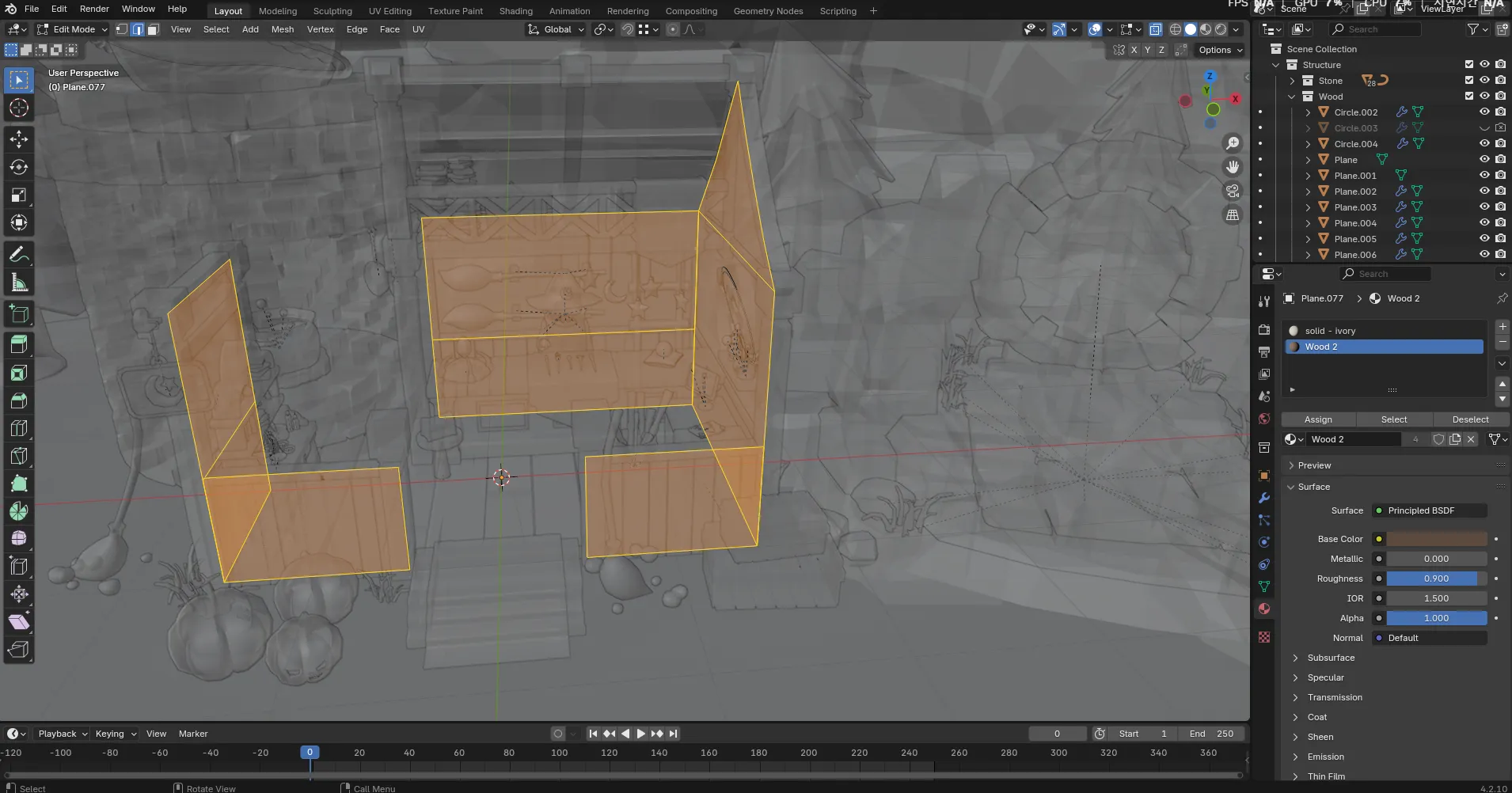Open the Mesh menu

click(283, 29)
